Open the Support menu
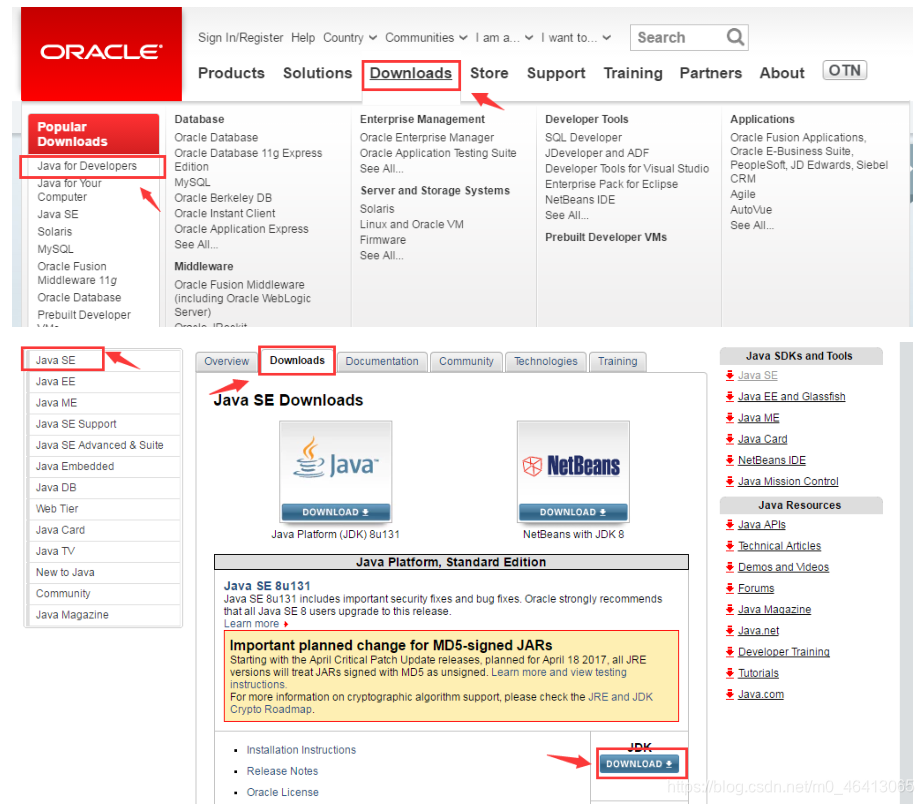 (x=556, y=73)
